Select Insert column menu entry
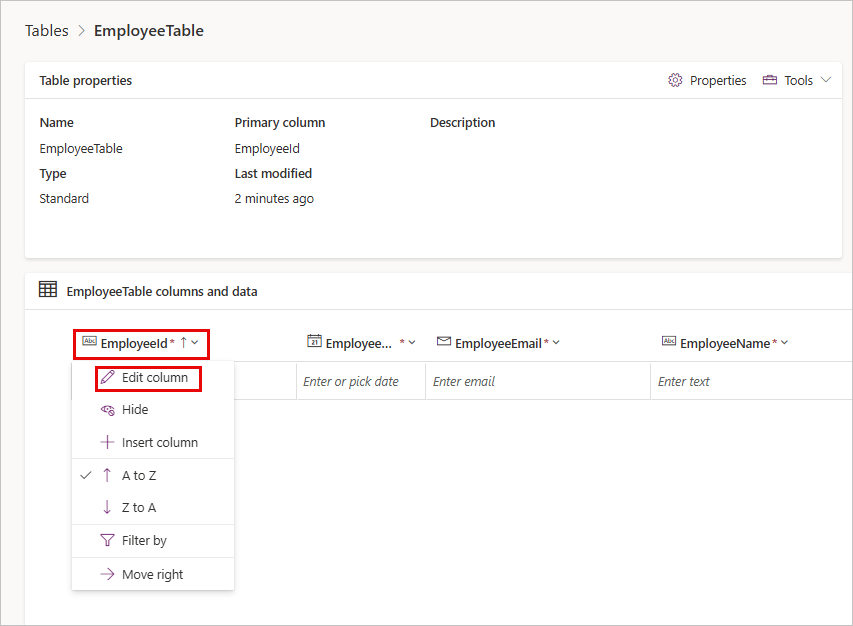Viewport: 853px width, 626px height. (x=153, y=442)
